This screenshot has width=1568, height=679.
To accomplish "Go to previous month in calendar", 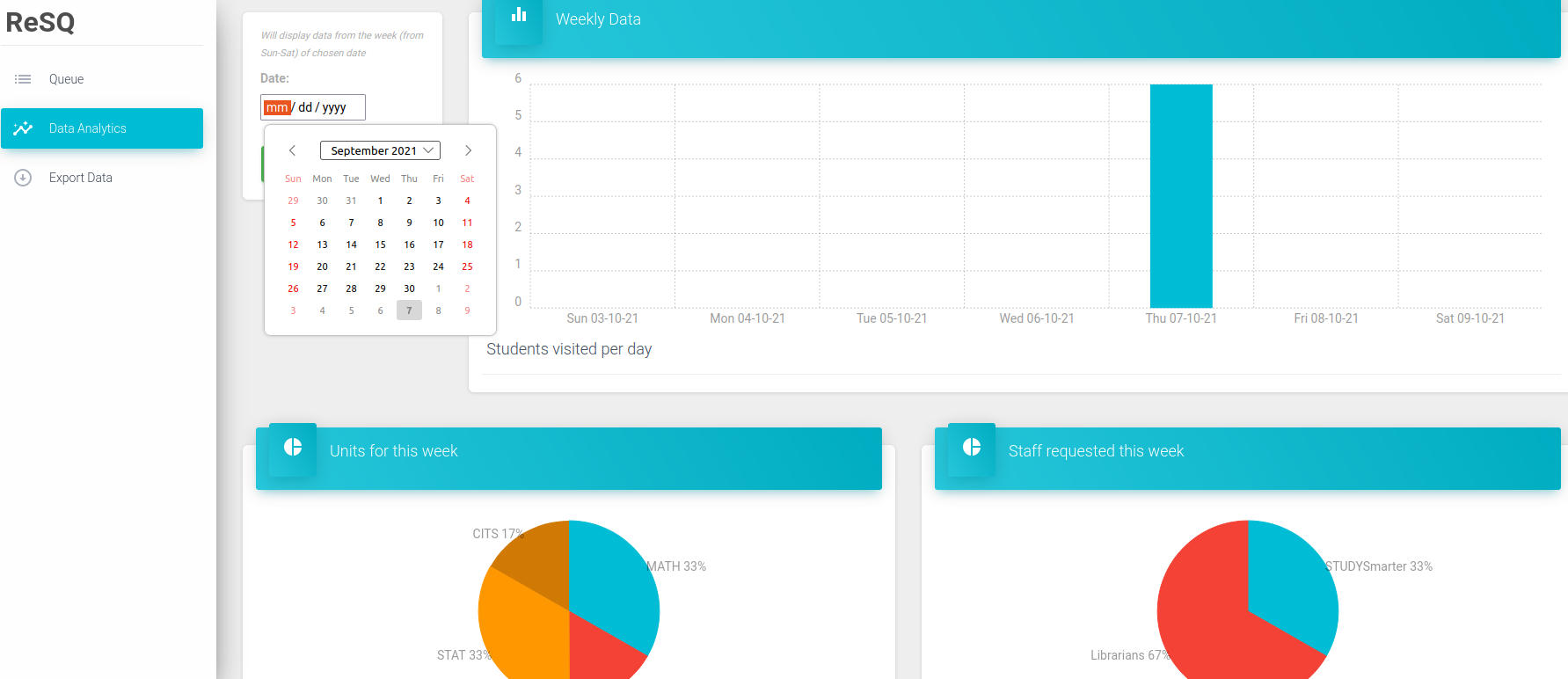I will click(x=293, y=150).
